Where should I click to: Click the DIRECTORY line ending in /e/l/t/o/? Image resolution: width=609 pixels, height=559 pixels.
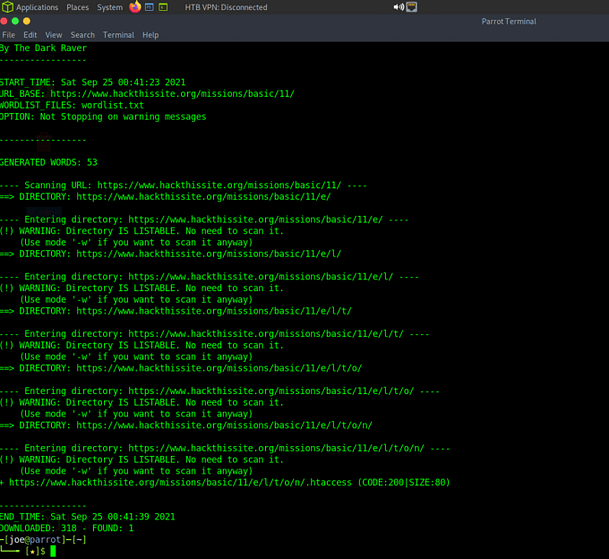181,368
